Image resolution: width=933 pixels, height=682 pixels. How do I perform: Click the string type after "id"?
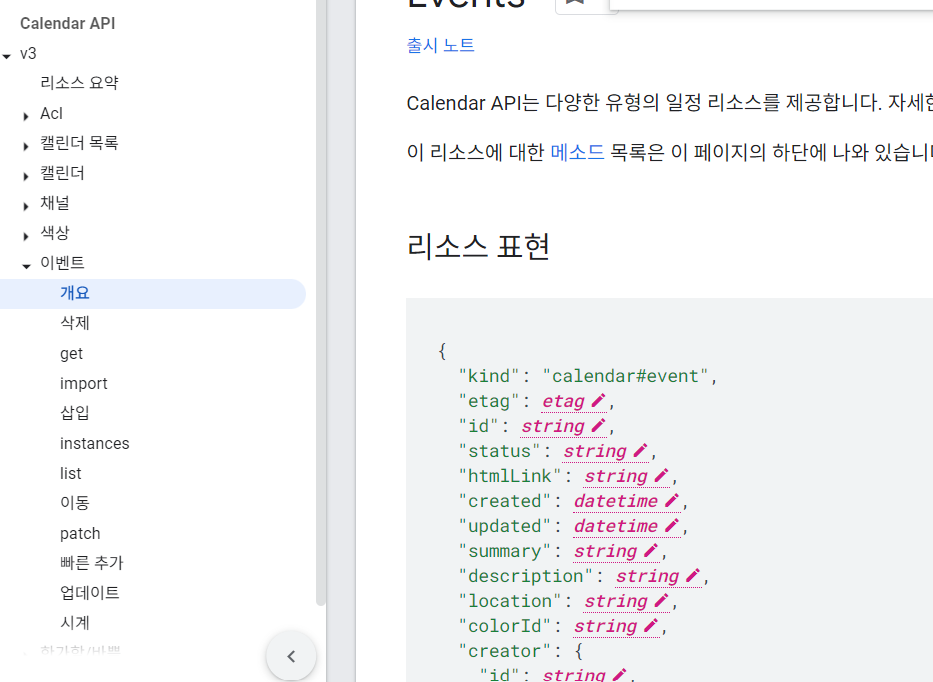pyautogui.click(x=553, y=427)
